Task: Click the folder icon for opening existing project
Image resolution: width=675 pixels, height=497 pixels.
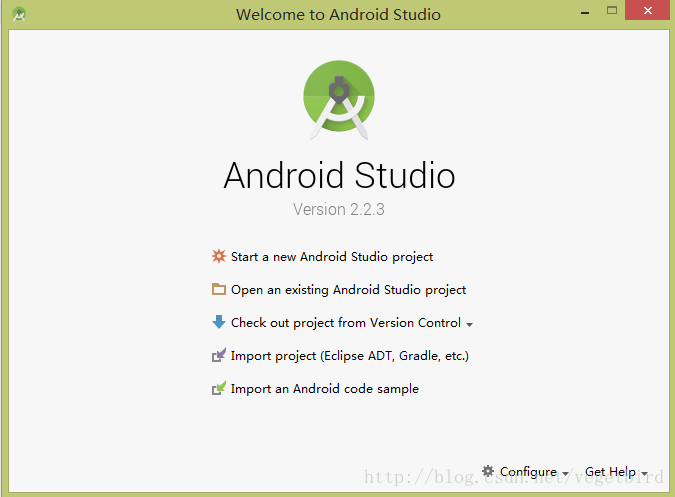Action: 219,289
